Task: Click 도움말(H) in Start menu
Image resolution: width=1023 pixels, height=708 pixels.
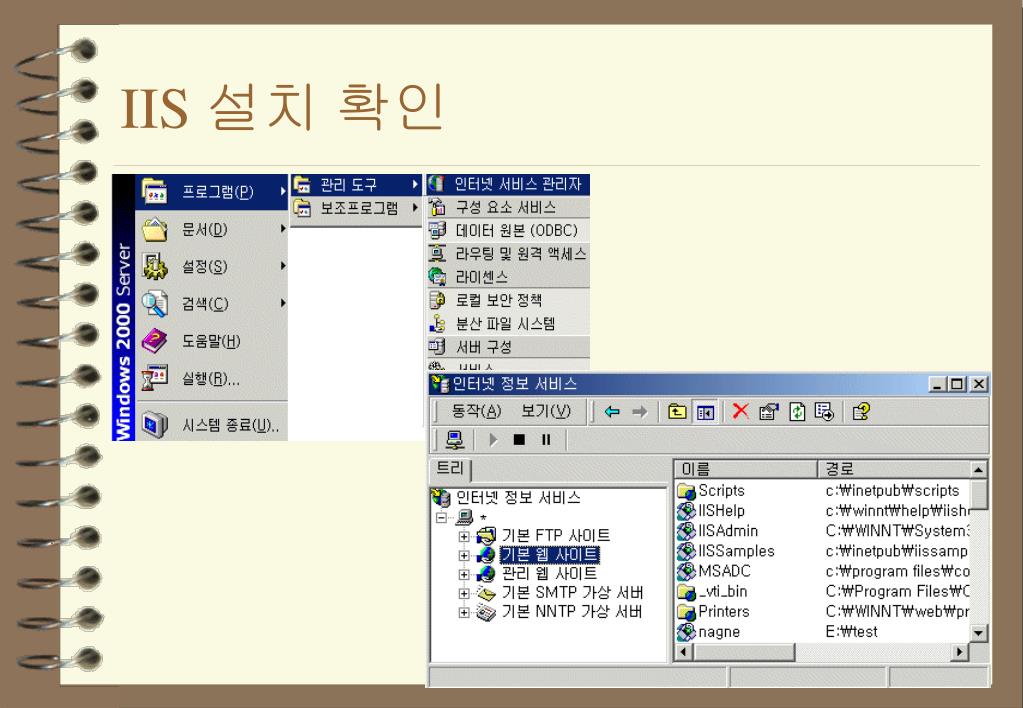Action: [212, 341]
